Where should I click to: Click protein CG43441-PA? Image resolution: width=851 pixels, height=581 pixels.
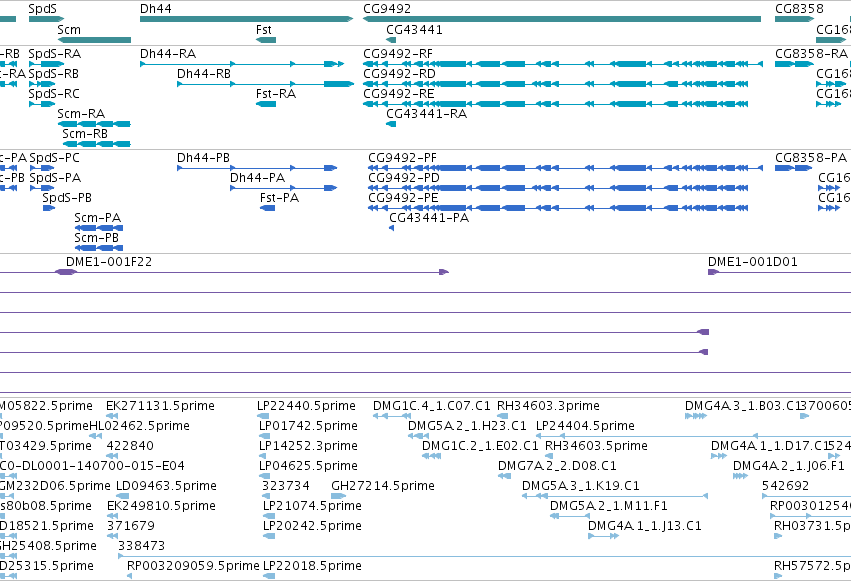click(x=391, y=228)
